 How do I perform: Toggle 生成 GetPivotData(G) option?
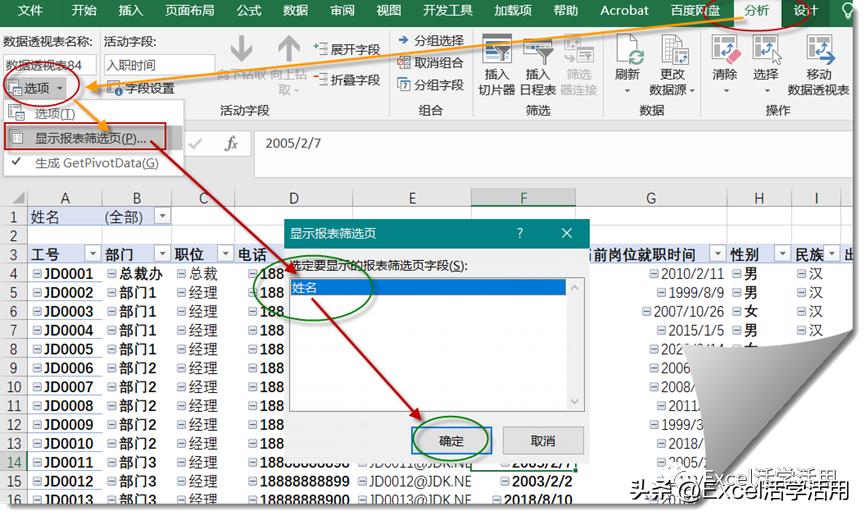(97, 163)
